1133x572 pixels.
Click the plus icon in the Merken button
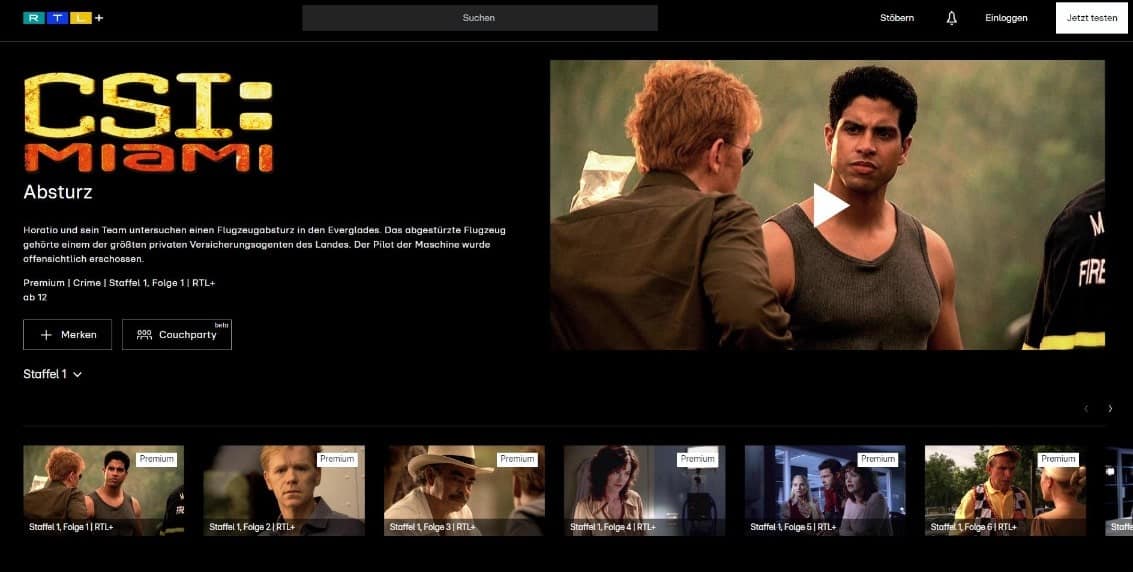(46, 335)
